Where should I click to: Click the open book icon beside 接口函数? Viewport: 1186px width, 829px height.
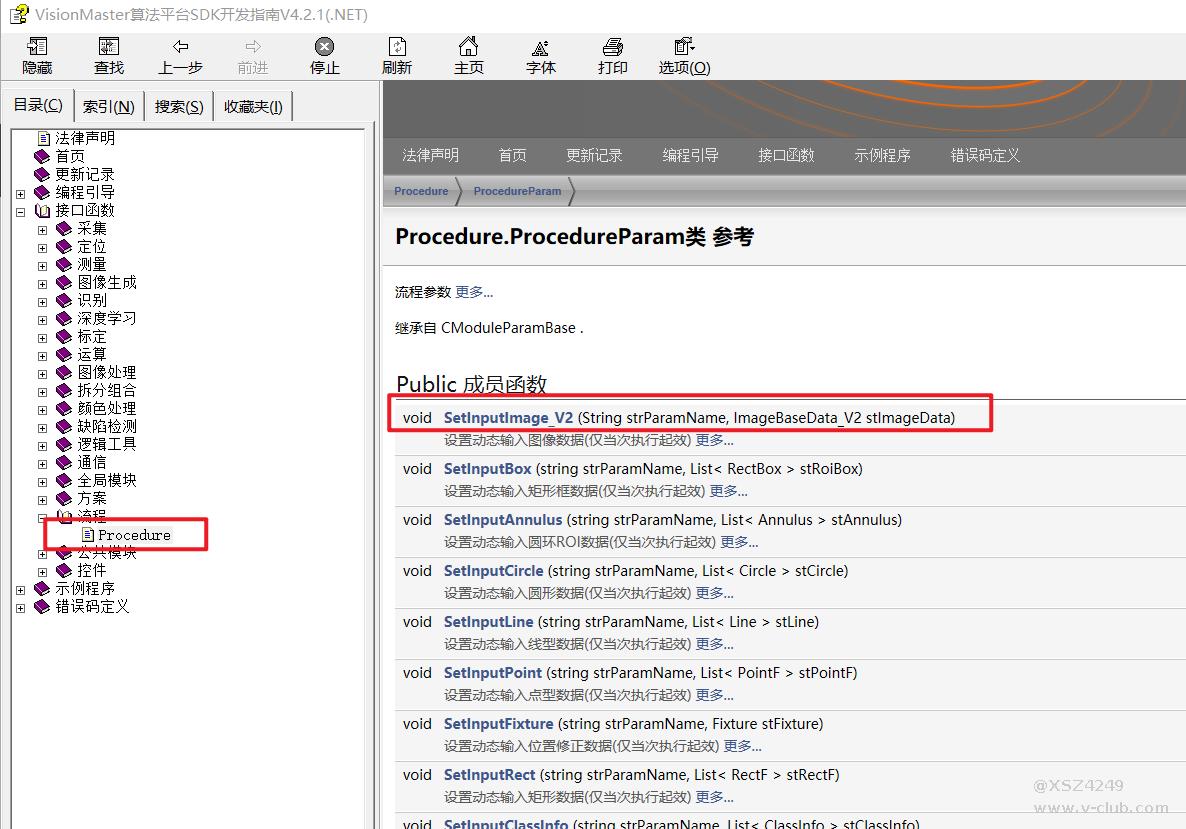42,211
